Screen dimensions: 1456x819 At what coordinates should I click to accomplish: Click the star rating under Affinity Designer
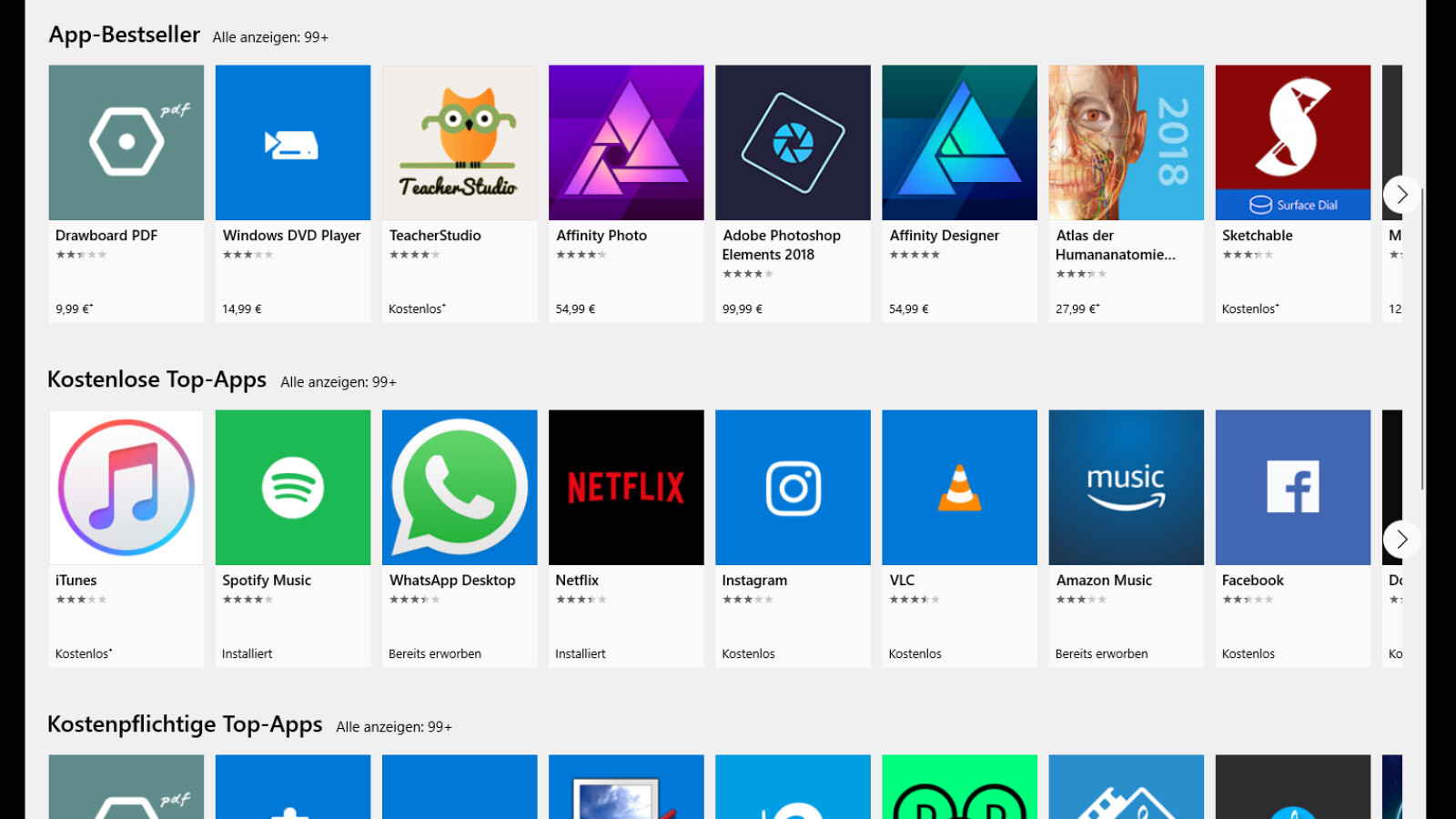(x=915, y=255)
